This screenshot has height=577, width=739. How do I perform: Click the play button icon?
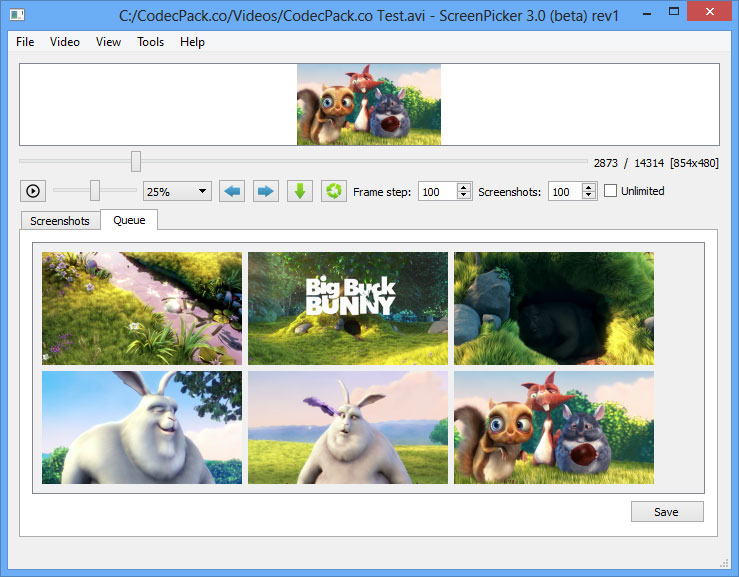(33, 191)
